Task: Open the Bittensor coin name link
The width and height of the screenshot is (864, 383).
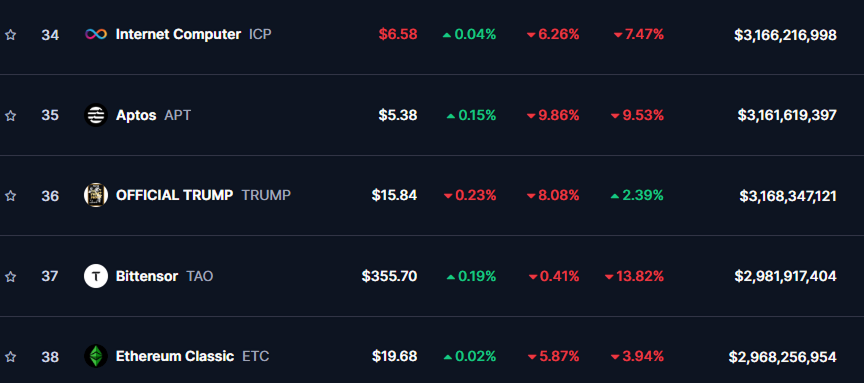Action: point(147,276)
